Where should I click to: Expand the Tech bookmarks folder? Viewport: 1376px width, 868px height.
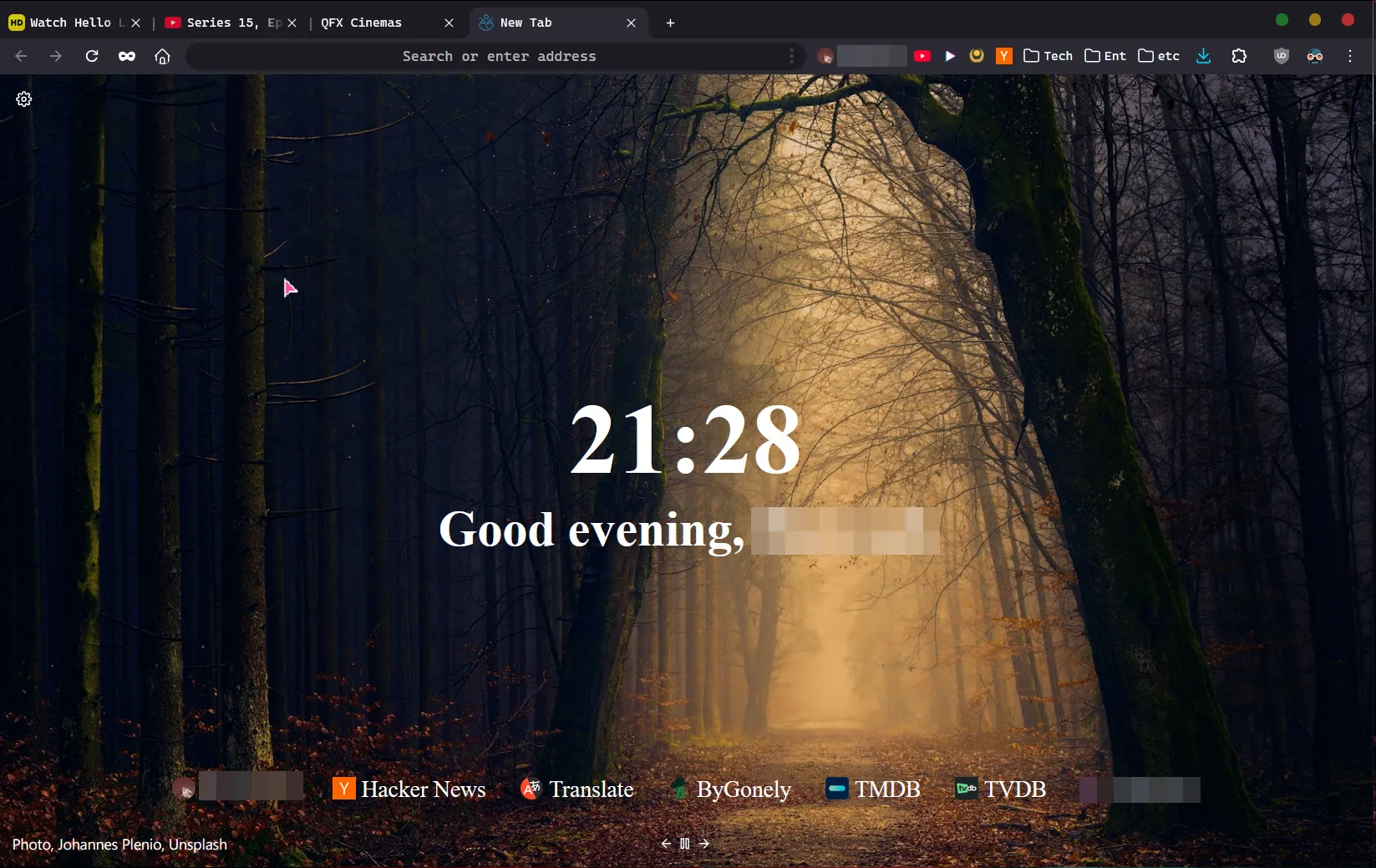[x=1046, y=55]
